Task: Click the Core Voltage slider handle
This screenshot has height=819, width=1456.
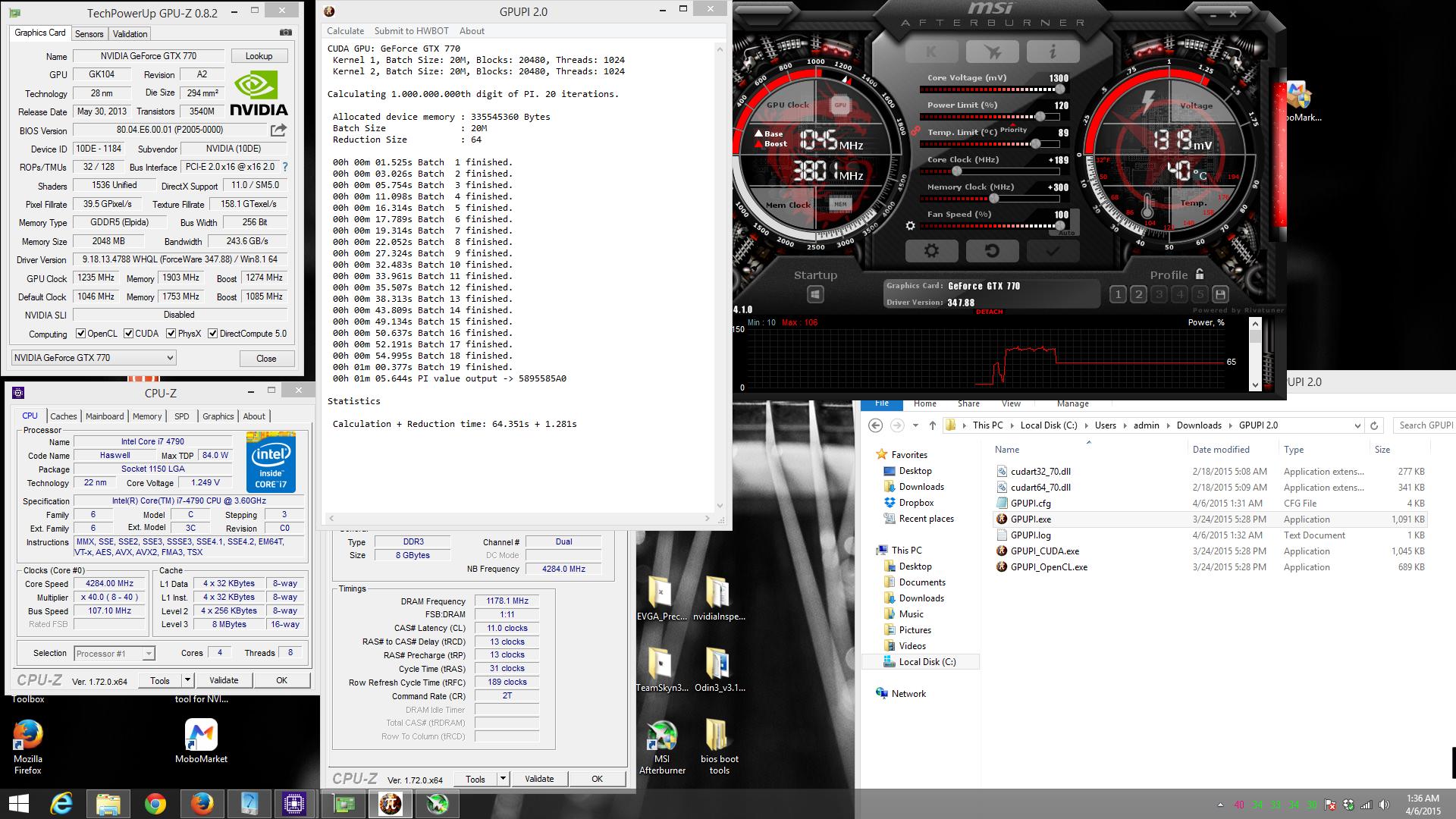Action: pyautogui.click(x=1060, y=89)
